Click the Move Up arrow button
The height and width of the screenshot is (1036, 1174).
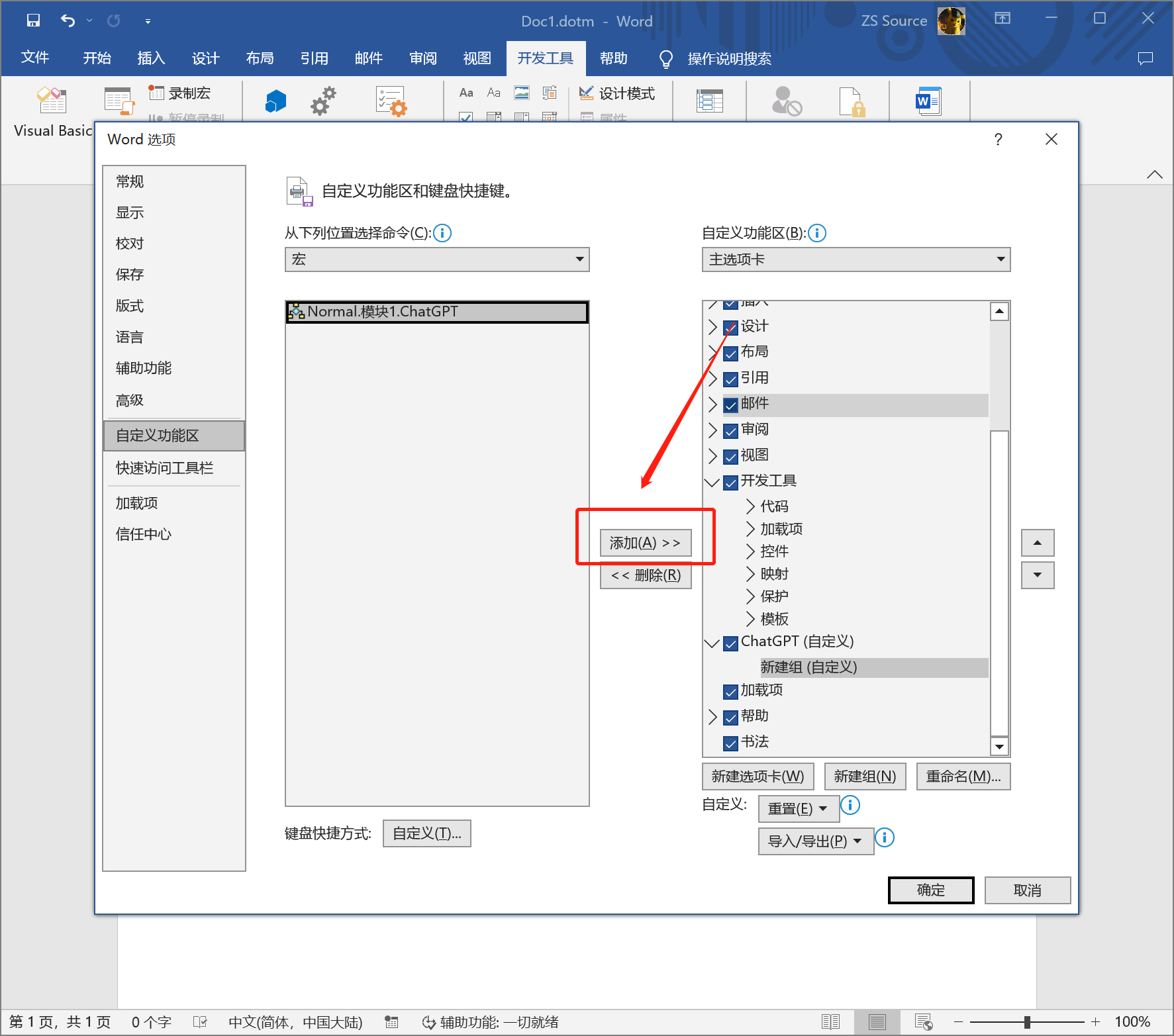(x=1037, y=543)
